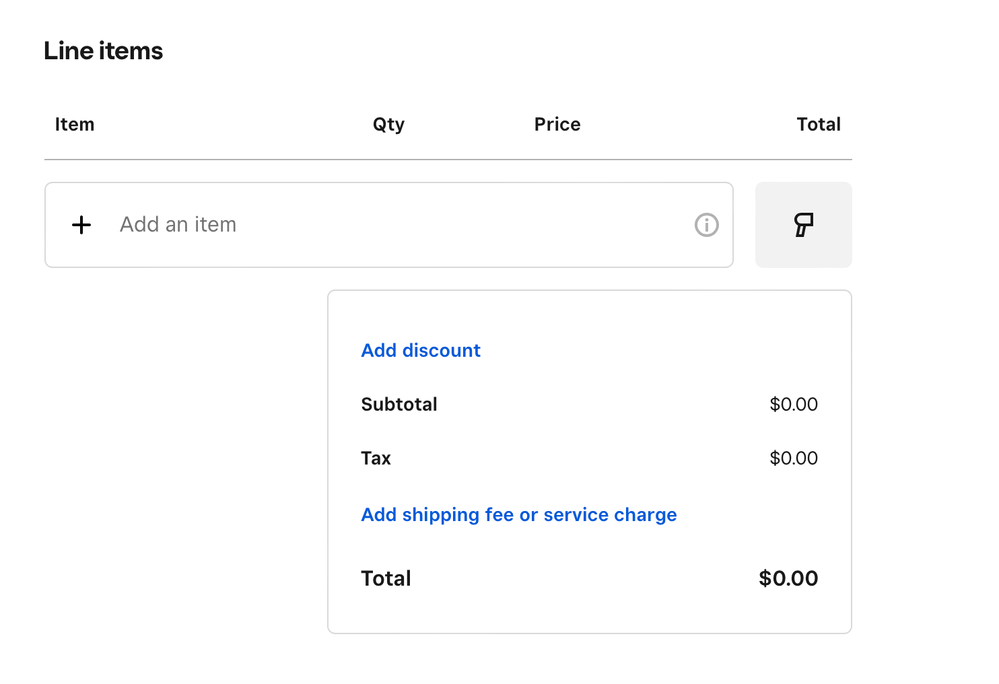Click the divider line under column headers
Screen dimensions: 999x684
[448, 159]
